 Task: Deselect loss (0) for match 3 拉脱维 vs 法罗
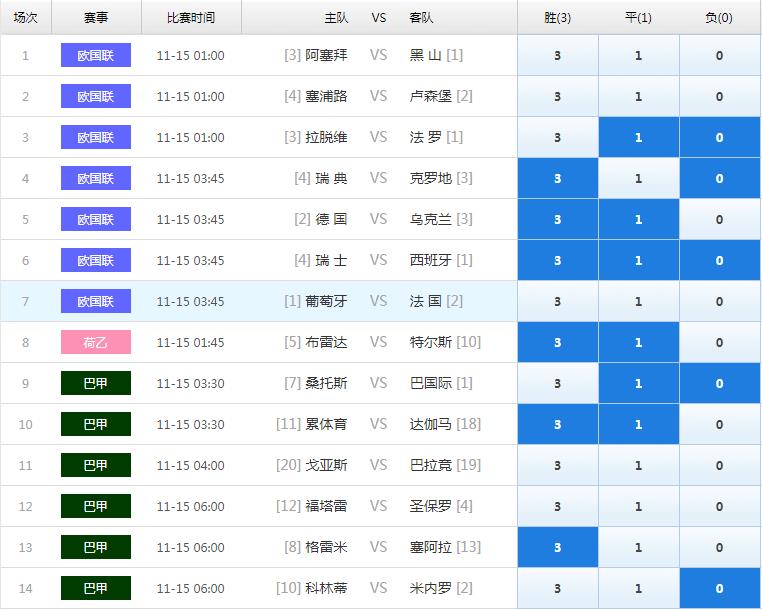(x=720, y=137)
